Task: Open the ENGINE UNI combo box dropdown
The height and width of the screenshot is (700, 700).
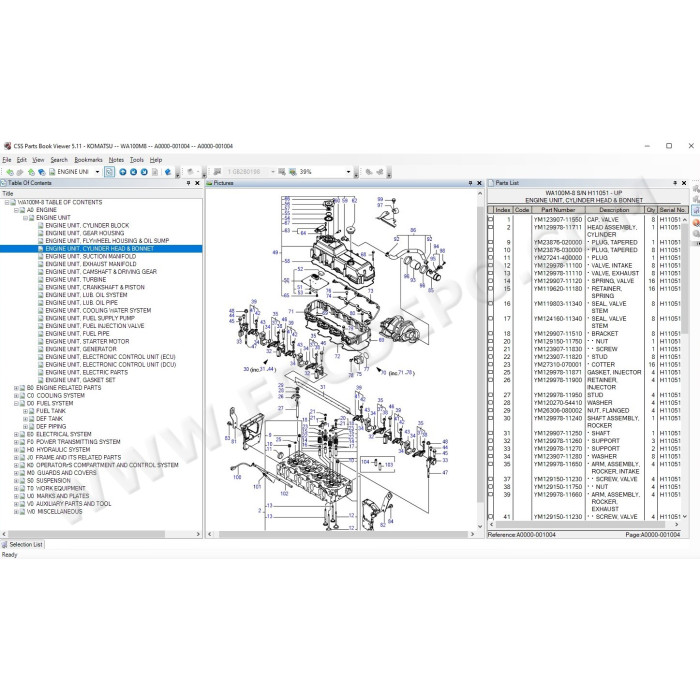Action: 97,172
